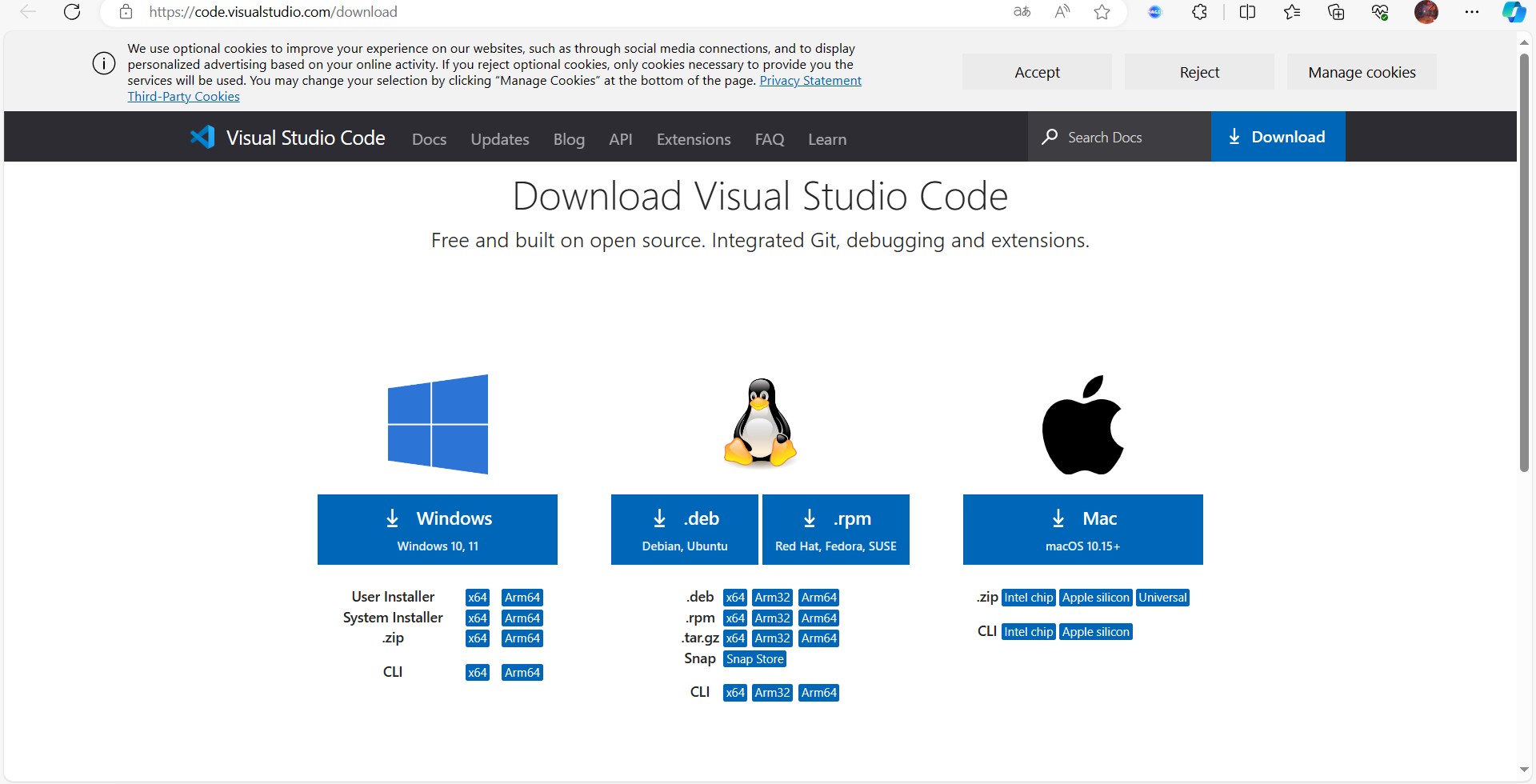Open the browser extensions puzzle icon
1536x784 pixels.
click(x=1199, y=12)
